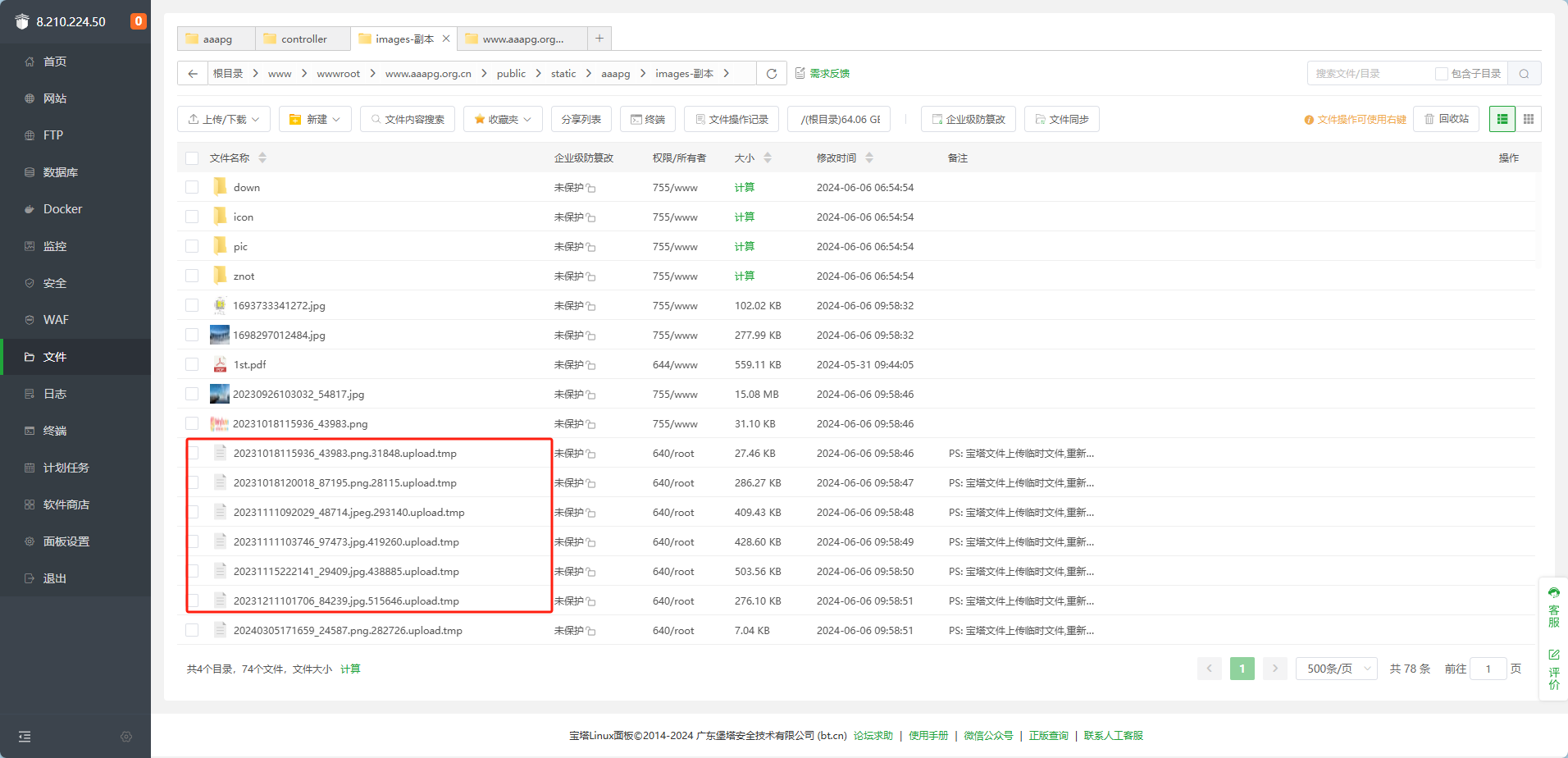Open the FTP sidebar item

[x=75, y=135]
